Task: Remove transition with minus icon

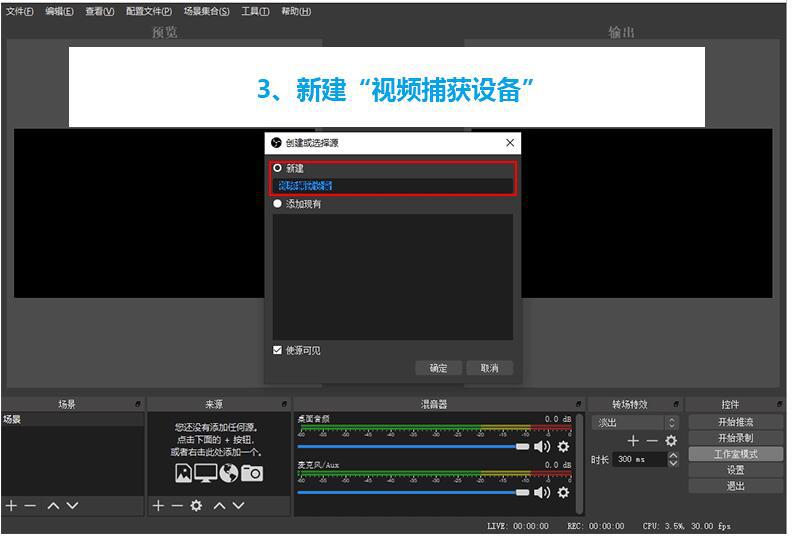Action: [x=652, y=440]
